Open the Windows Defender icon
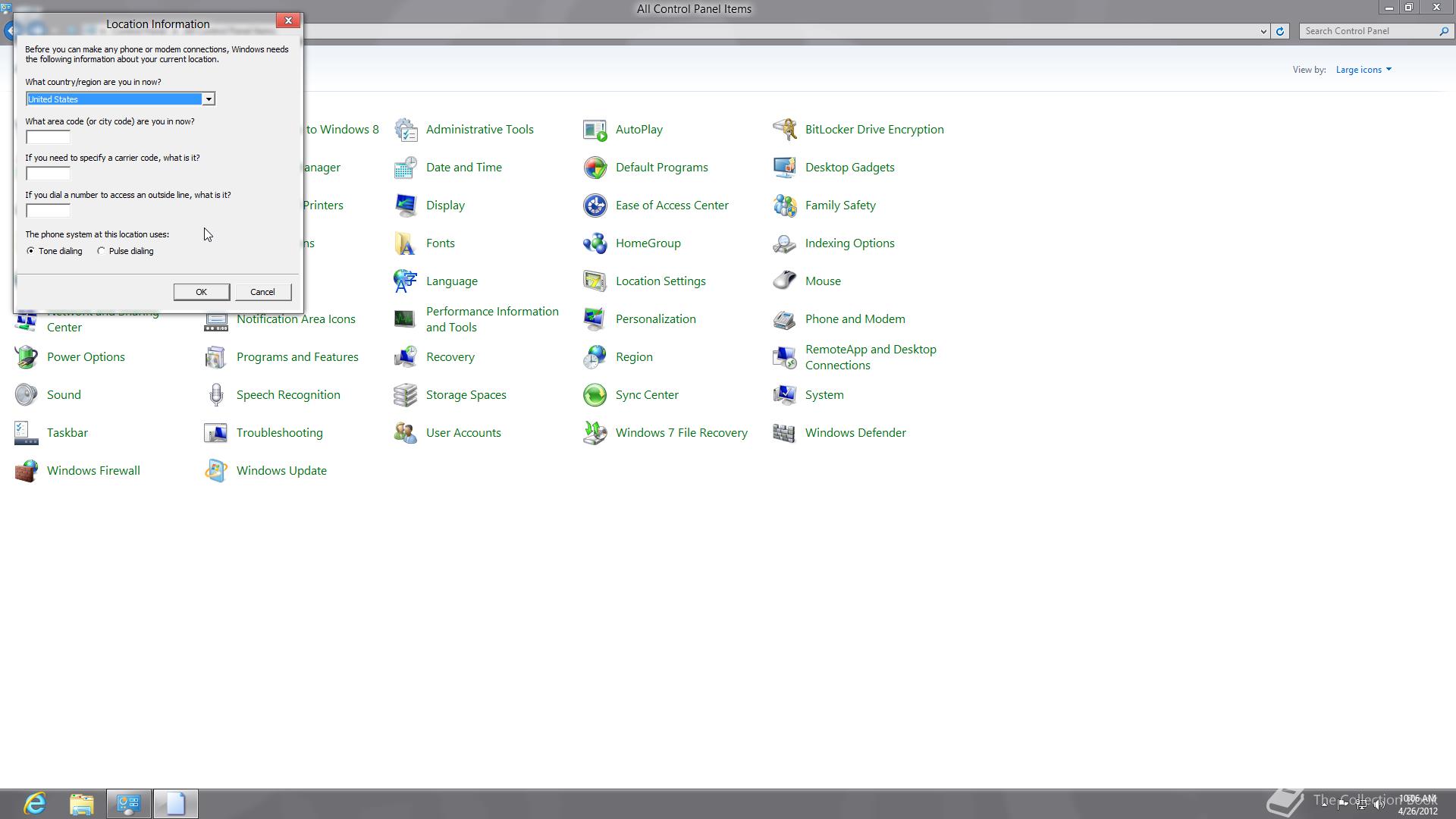The width and height of the screenshot is (1456, 819). click(785, 433)
